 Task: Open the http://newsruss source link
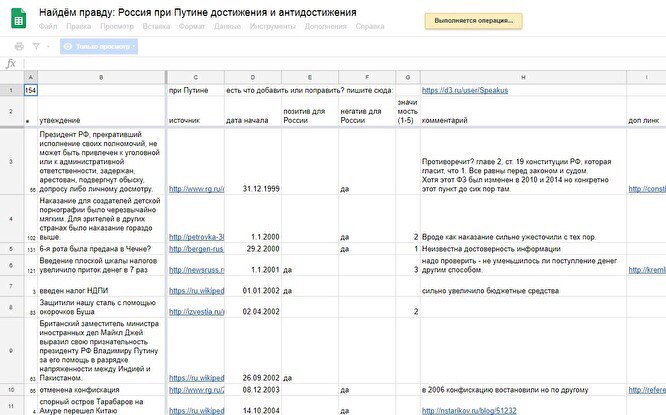click(196, 269)
